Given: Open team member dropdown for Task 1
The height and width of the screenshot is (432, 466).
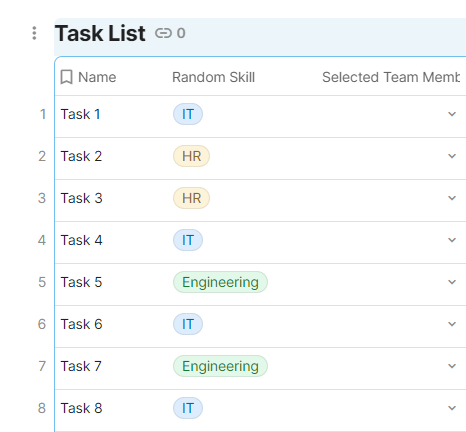Looking at the screenshot, I should pyautogui.click(x=452, y=114).
